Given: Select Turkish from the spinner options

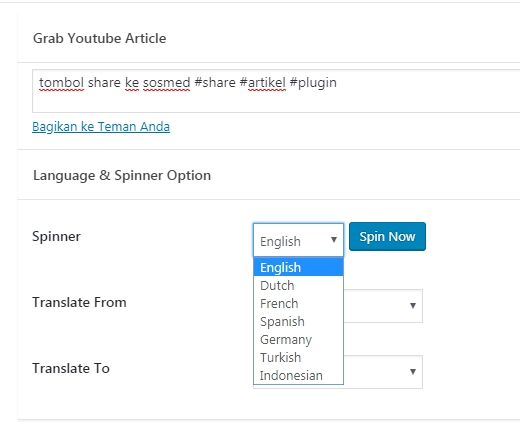Looking at the screenshot, I should 298,357.
